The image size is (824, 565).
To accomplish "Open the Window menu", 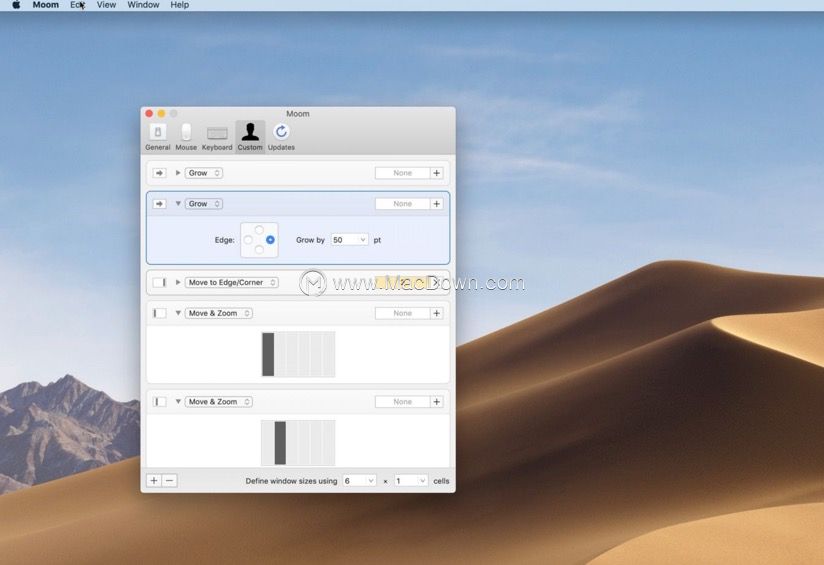I will click(143, 5).
